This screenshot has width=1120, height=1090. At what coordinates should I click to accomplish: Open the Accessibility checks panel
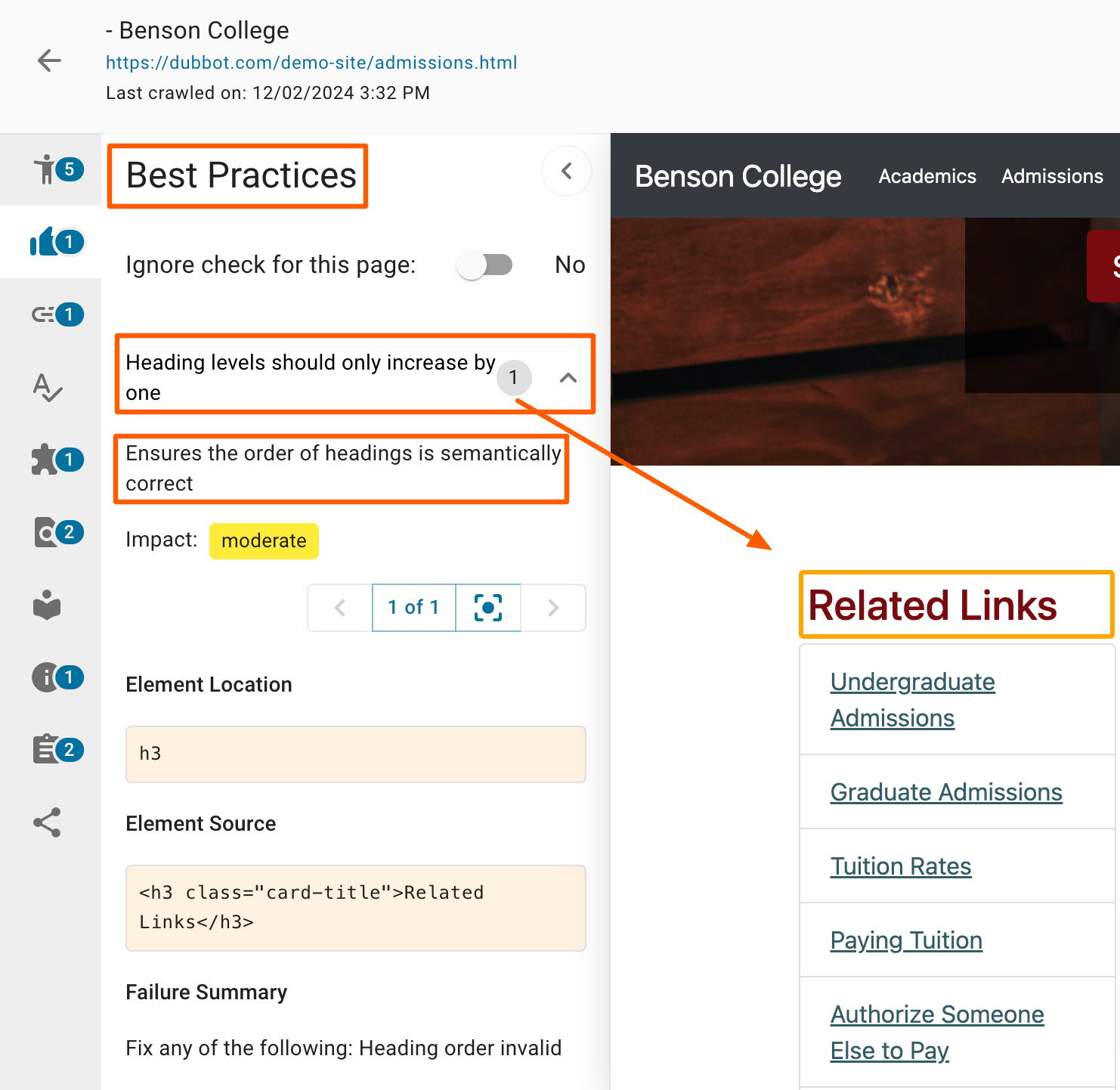[51, 169]
